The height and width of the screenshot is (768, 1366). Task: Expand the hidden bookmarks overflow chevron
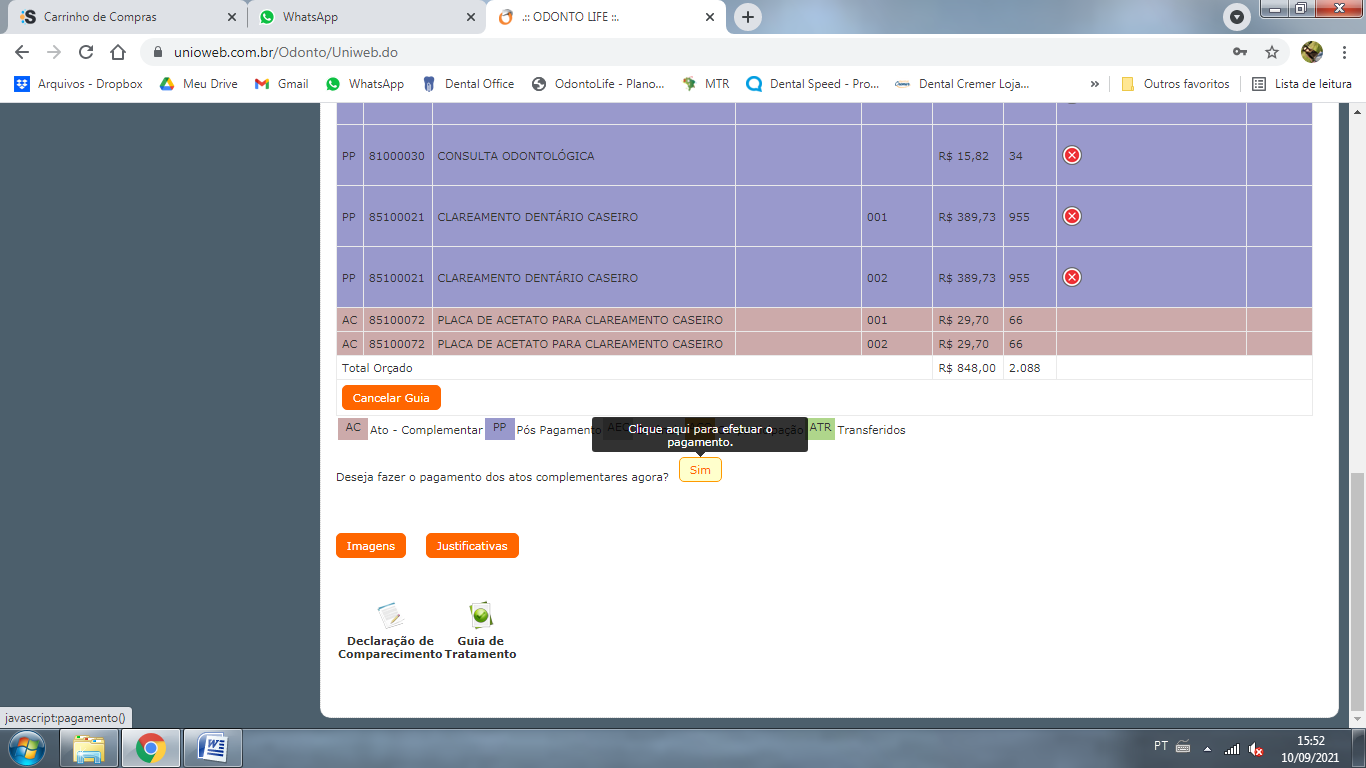pos(1094,84)
